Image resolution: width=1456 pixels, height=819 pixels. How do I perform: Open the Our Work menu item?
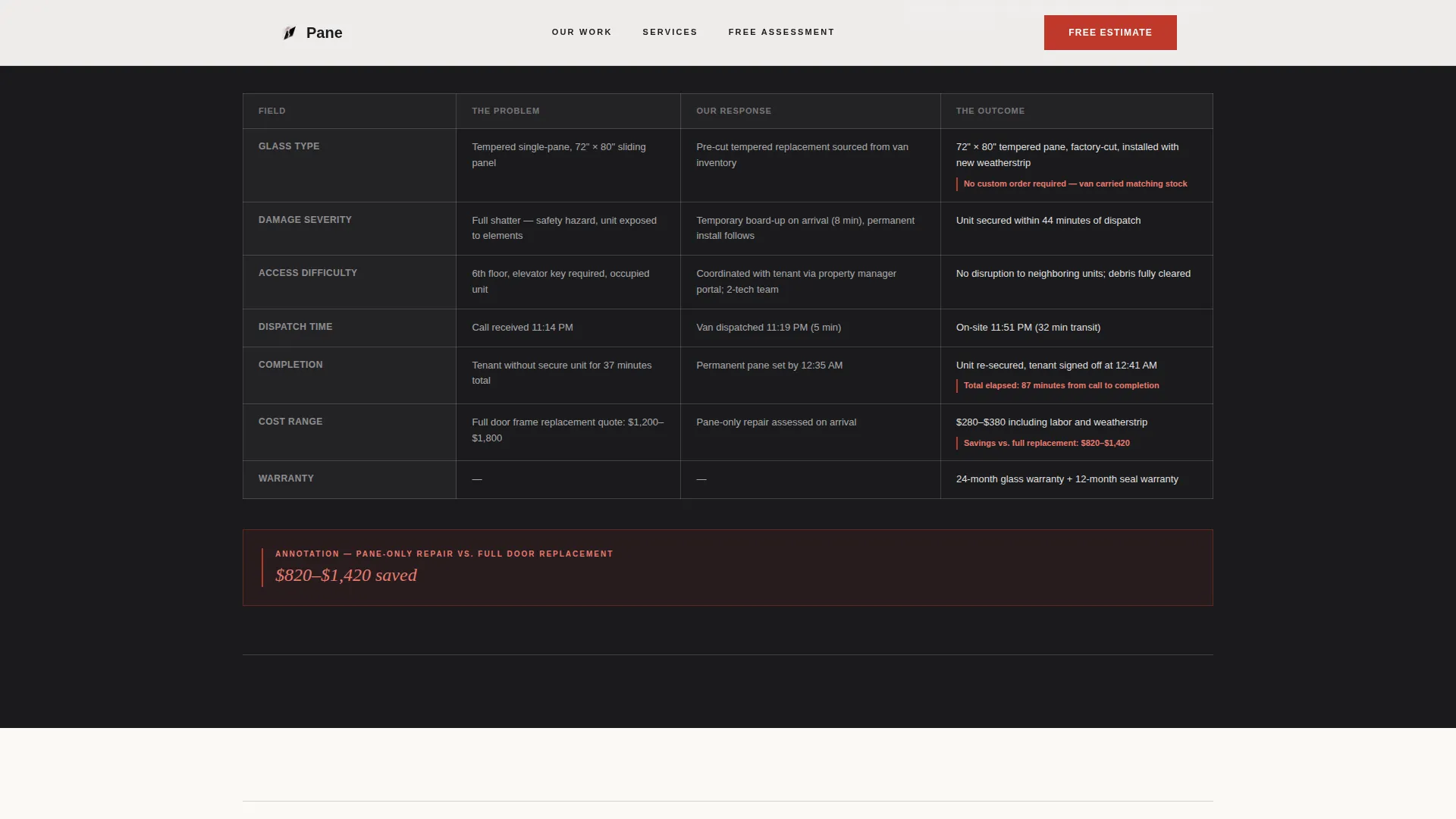(582, 32)
